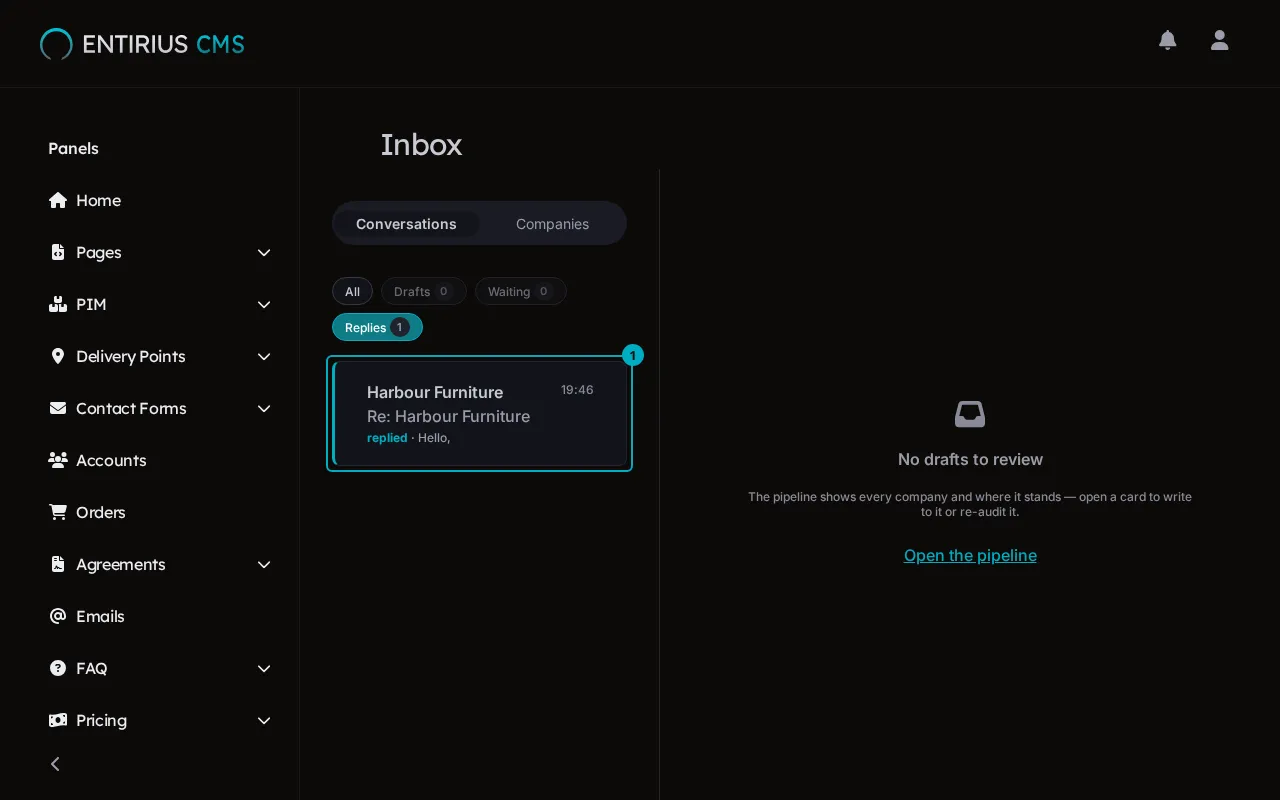Open the user profile icon

(x=1219, y=40)
